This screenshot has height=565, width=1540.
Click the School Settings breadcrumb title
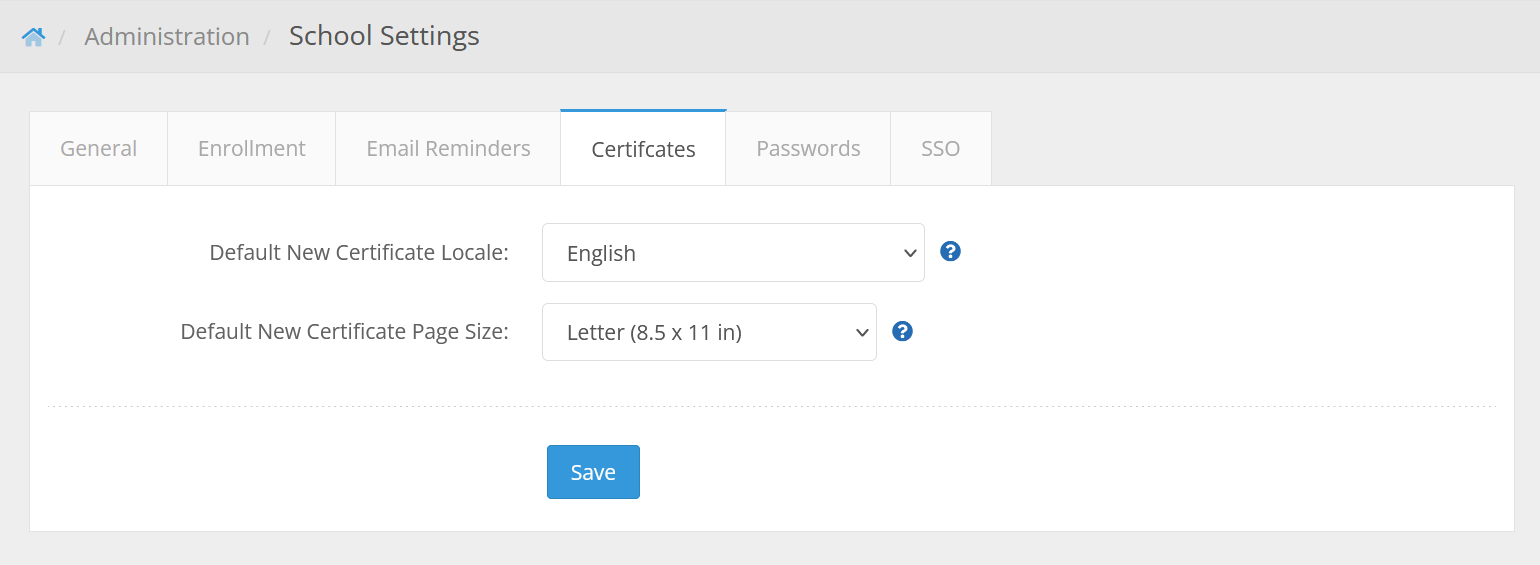(x=384, y=36)
